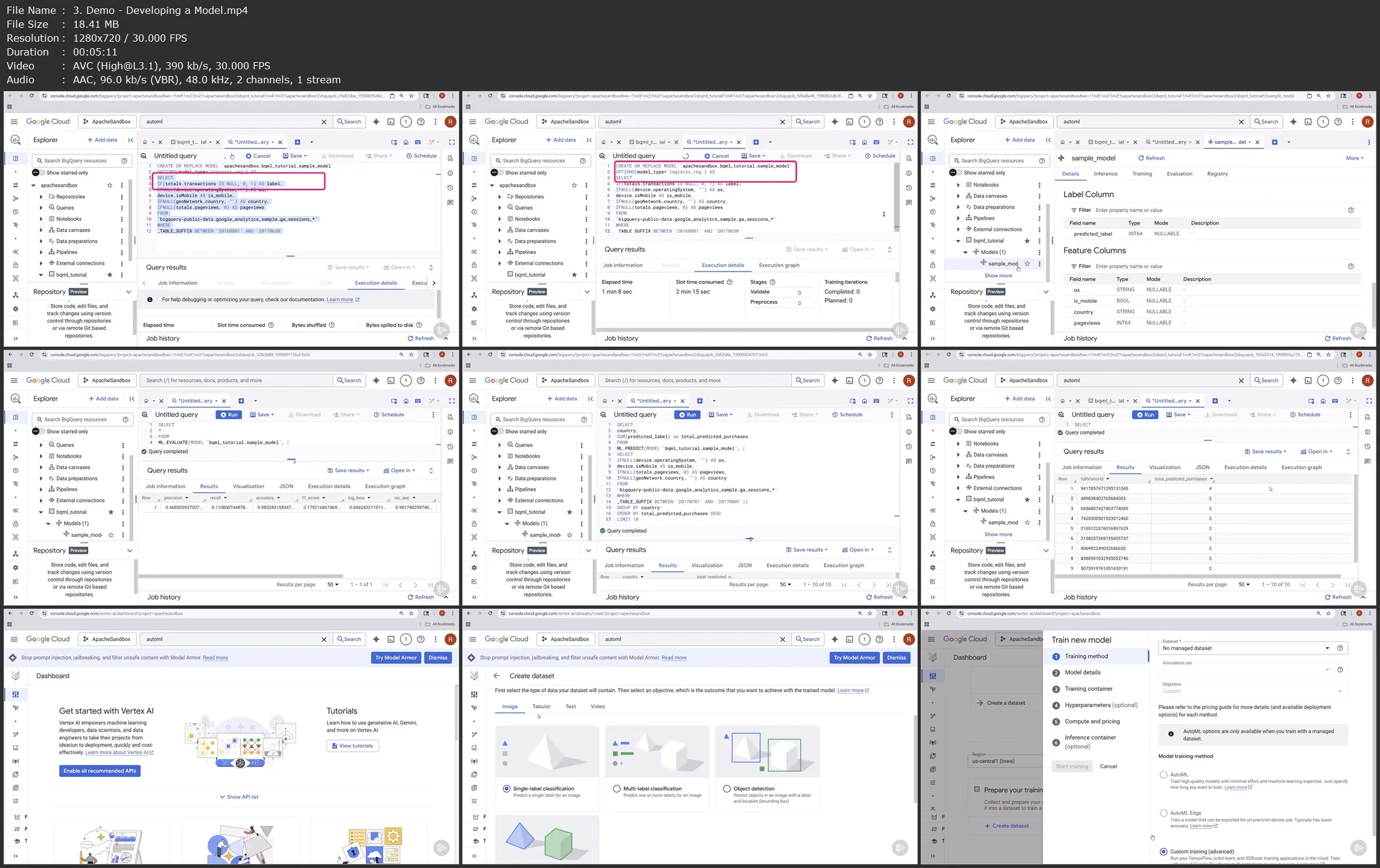Image resolution: width=1380 pixels, height=868 pixels.
Task: Open Results per page dropdown in ML.EVALUATE frame
Action: (x=332, y=585)
